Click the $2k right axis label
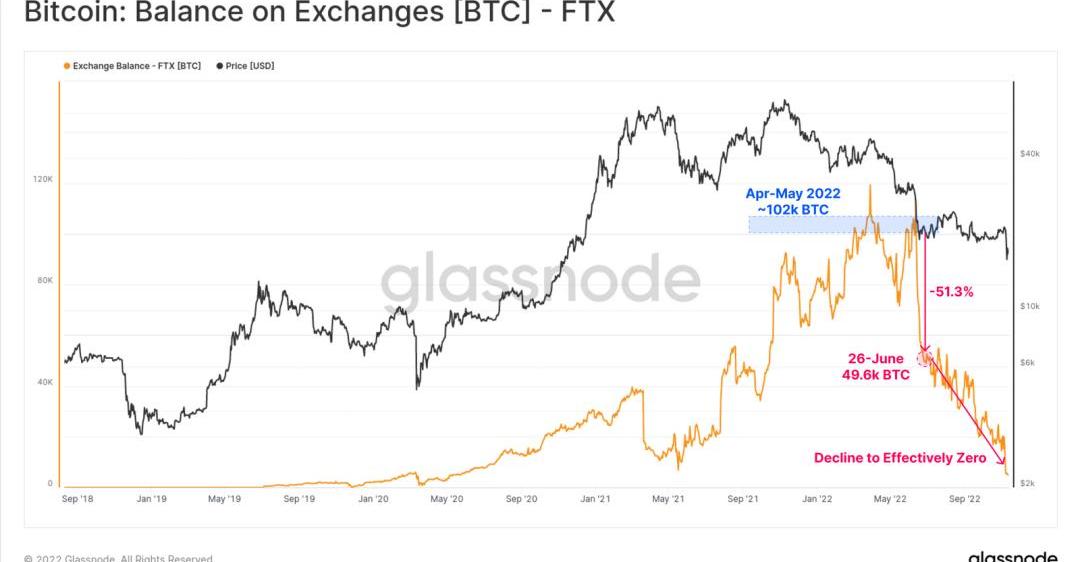The image size is (1080, 562). coord(1027,483)
